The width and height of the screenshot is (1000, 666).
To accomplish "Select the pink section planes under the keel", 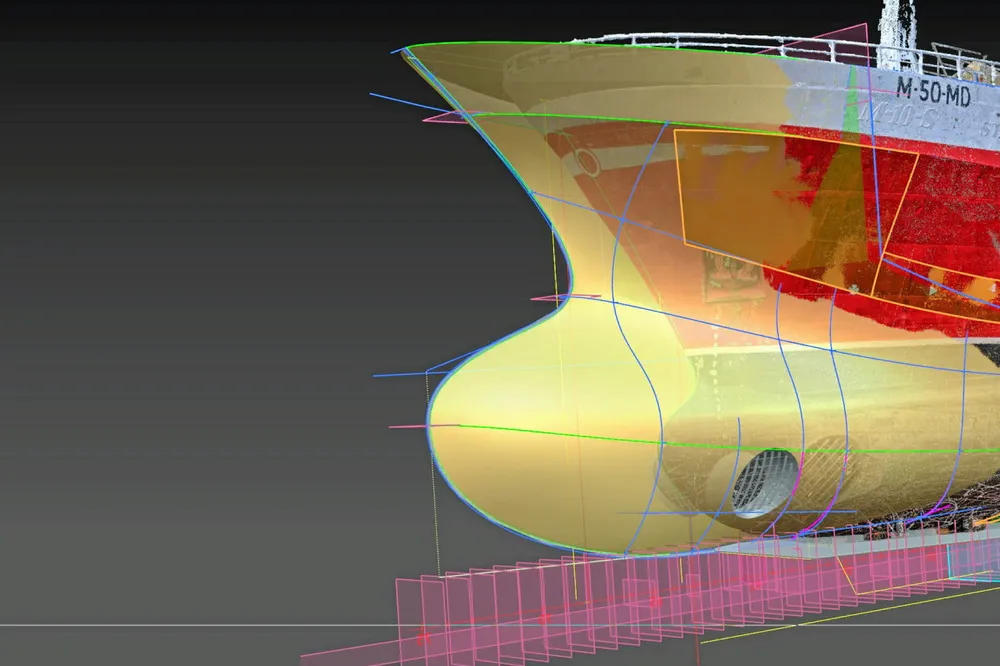I will click(600, 598).
